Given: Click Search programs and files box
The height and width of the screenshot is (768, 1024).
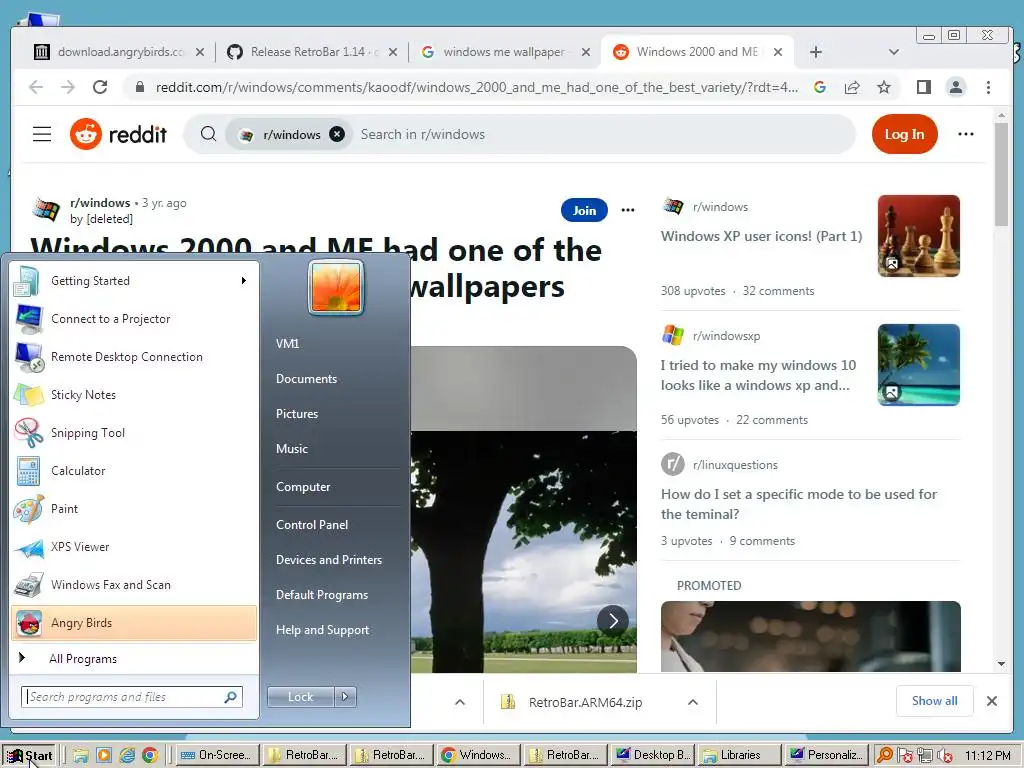Looking at the screenshot, I should point(132,697).
